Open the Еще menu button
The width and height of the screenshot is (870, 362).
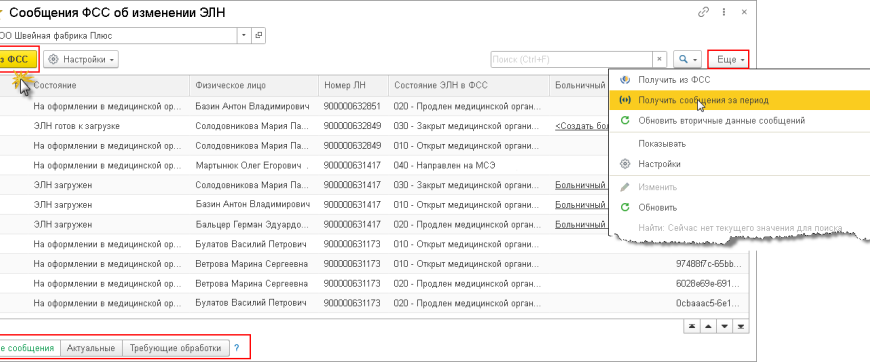click(x=729, y=59)
